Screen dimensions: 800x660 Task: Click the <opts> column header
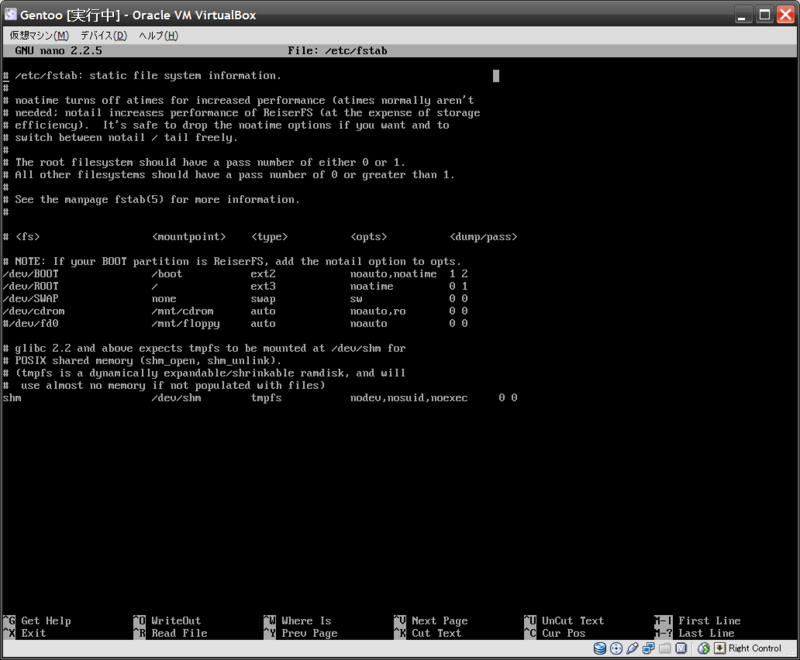[368, 237]
